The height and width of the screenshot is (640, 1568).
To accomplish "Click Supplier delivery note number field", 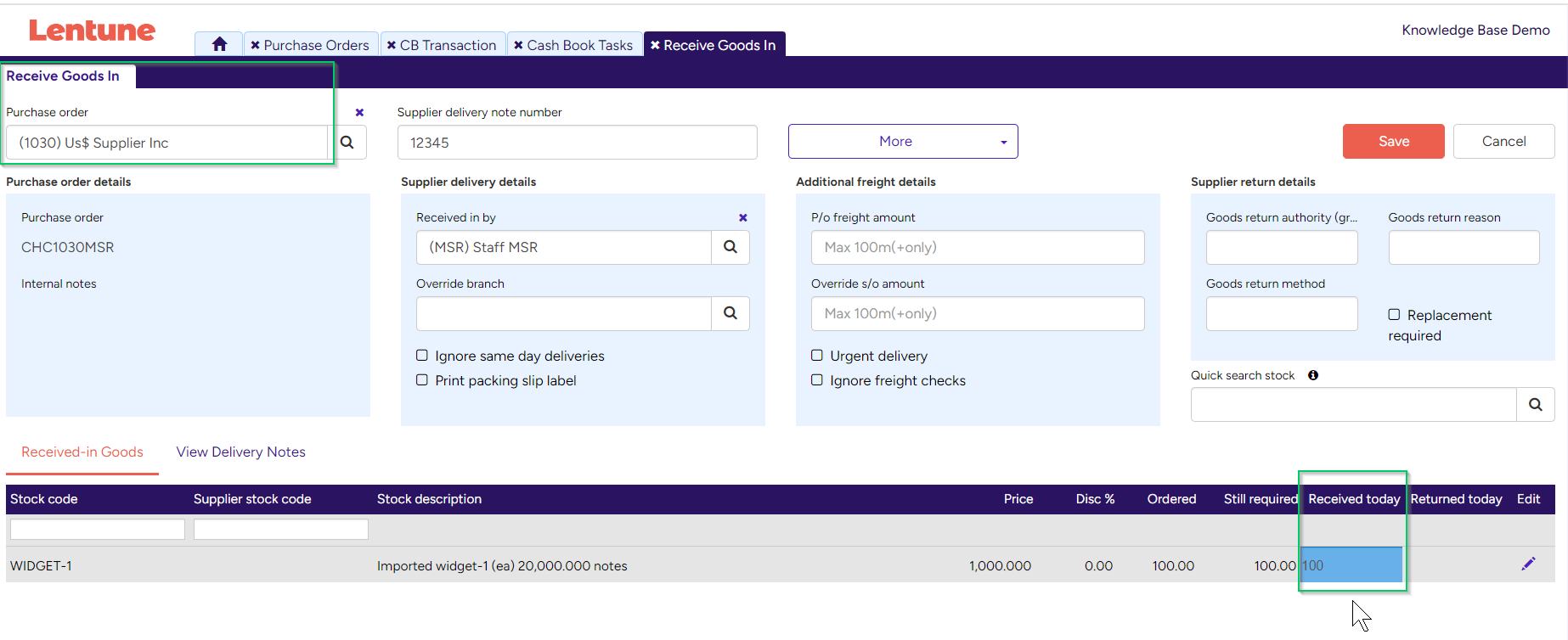I will pyautogui.click(x=577, y=143).
